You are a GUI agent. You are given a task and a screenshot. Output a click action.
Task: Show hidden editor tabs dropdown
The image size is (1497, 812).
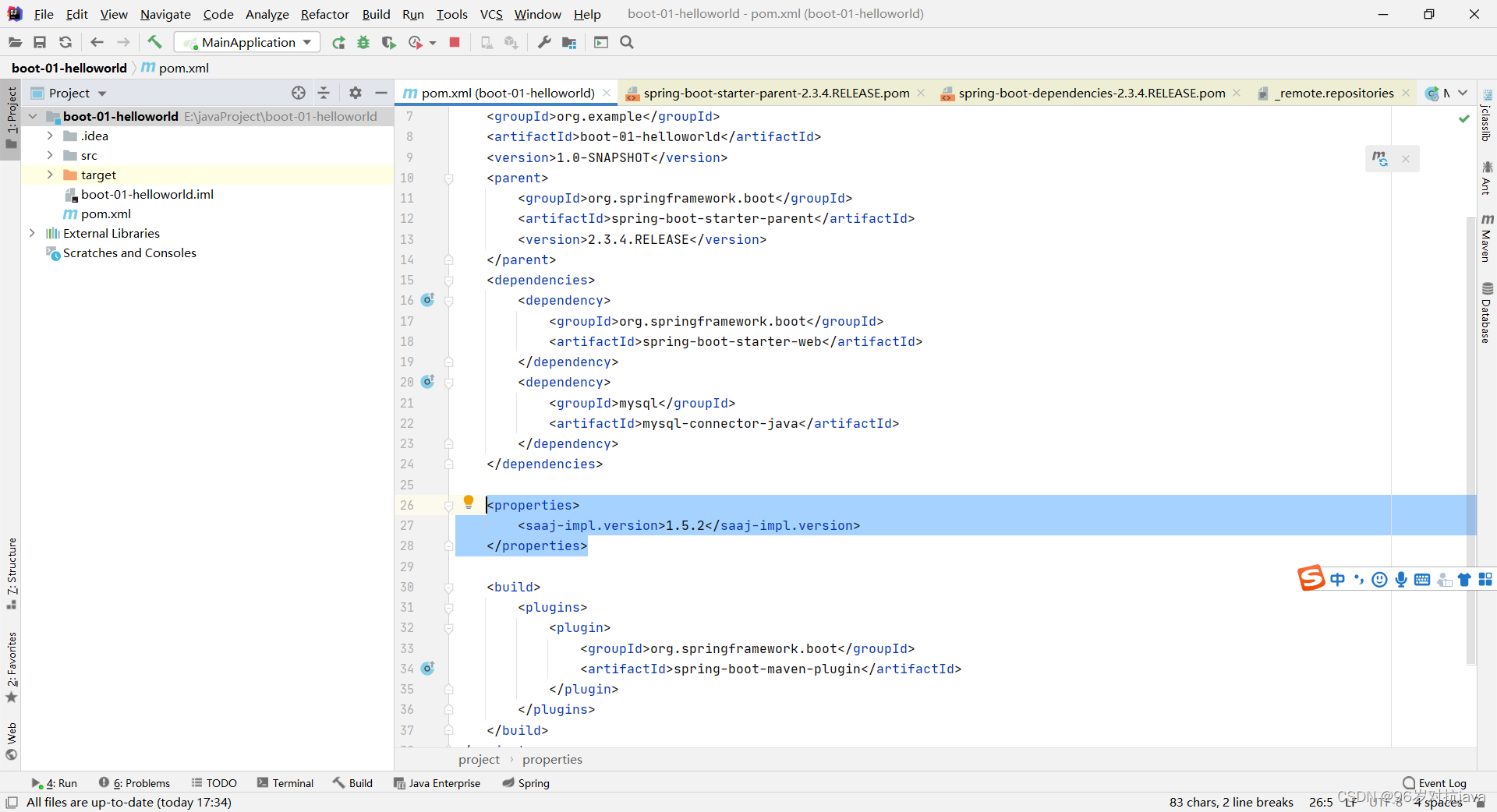point(1463,93)
